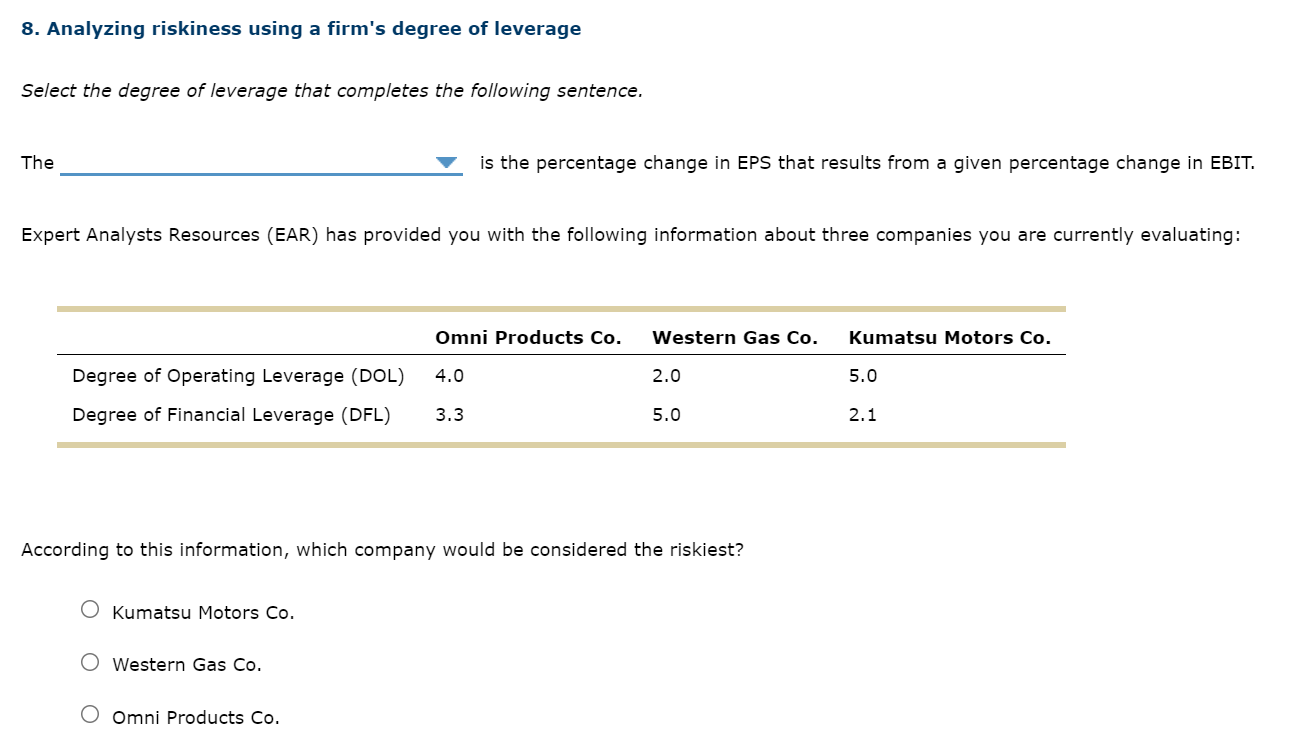
Task: Click the Degree of Operating Leverage row label
Action: click(238, 376)
